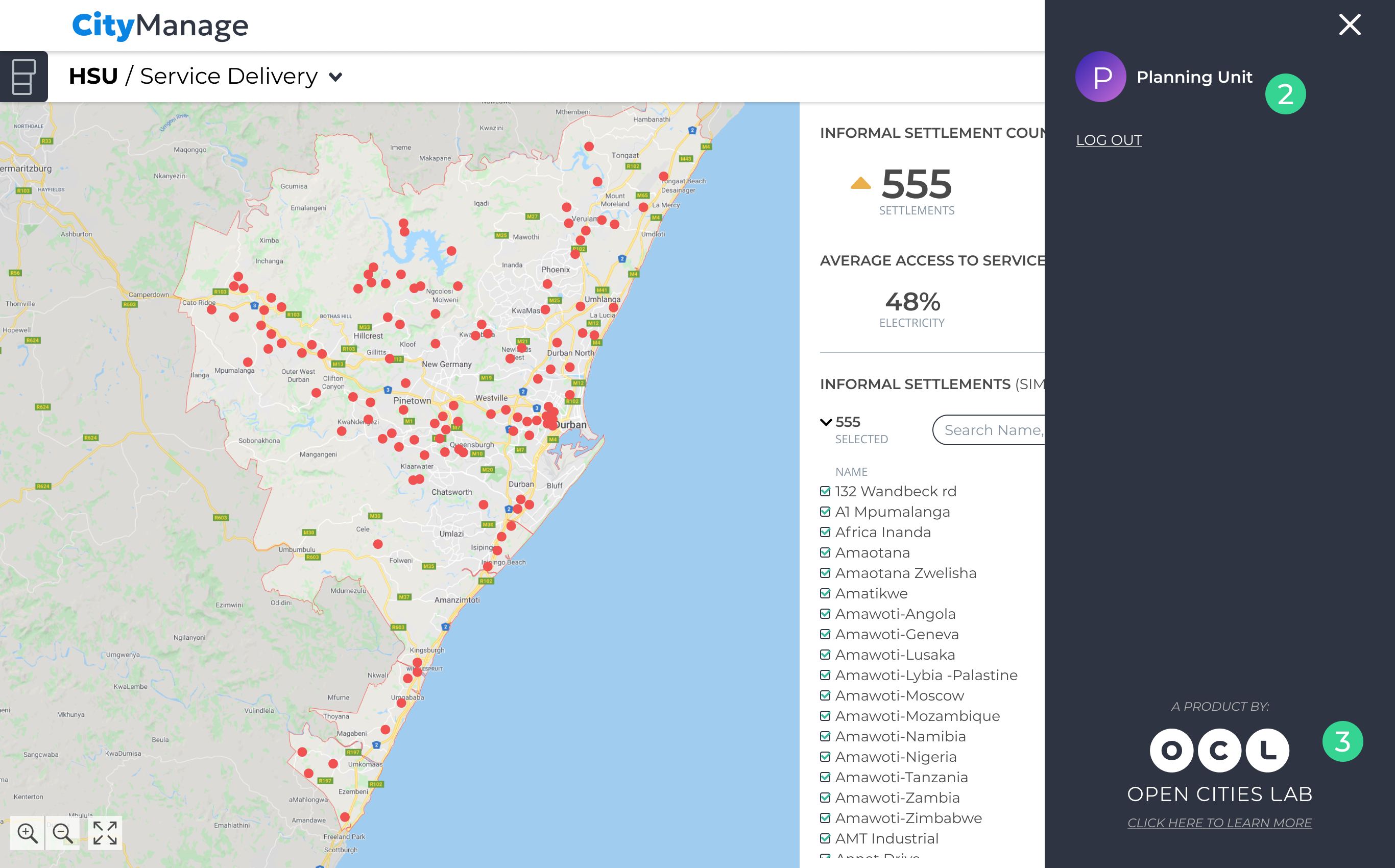
Task: Click the Amanzimtoti label on map
Action: pyautogui.click(x=457, y=600)
